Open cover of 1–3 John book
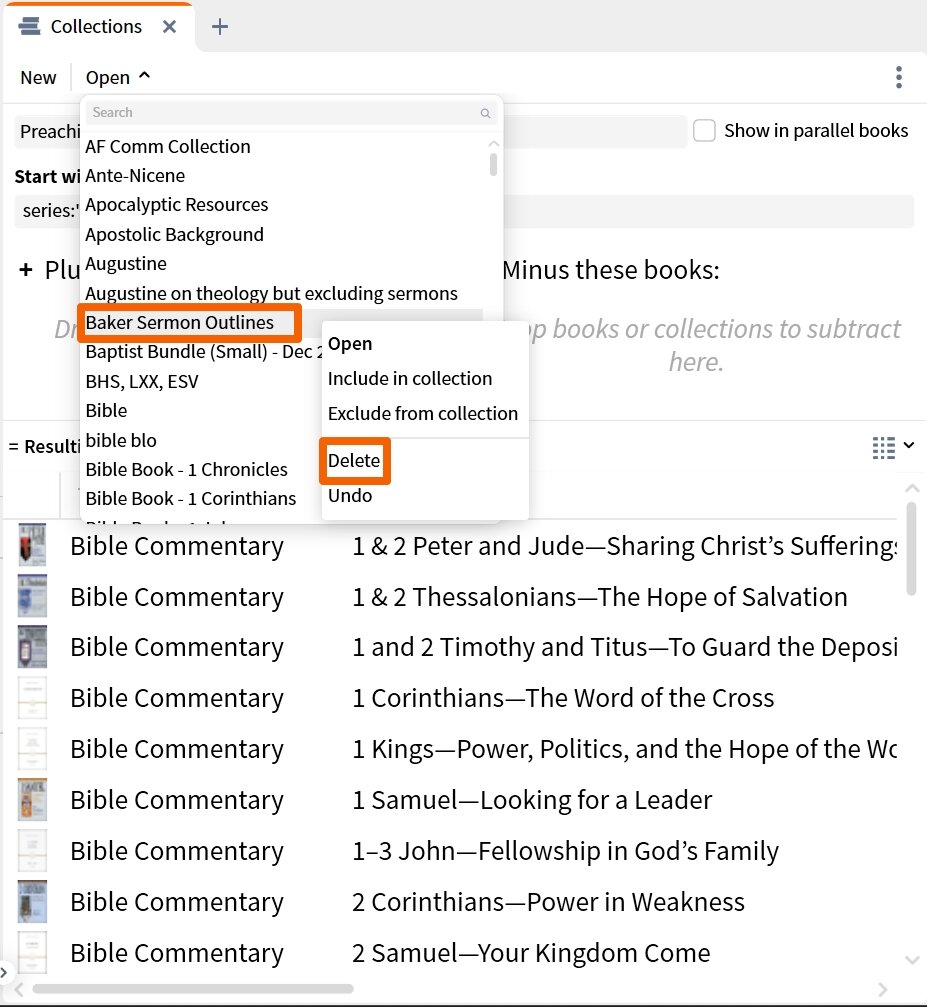 pyautogui.click(x=32, y=850)
